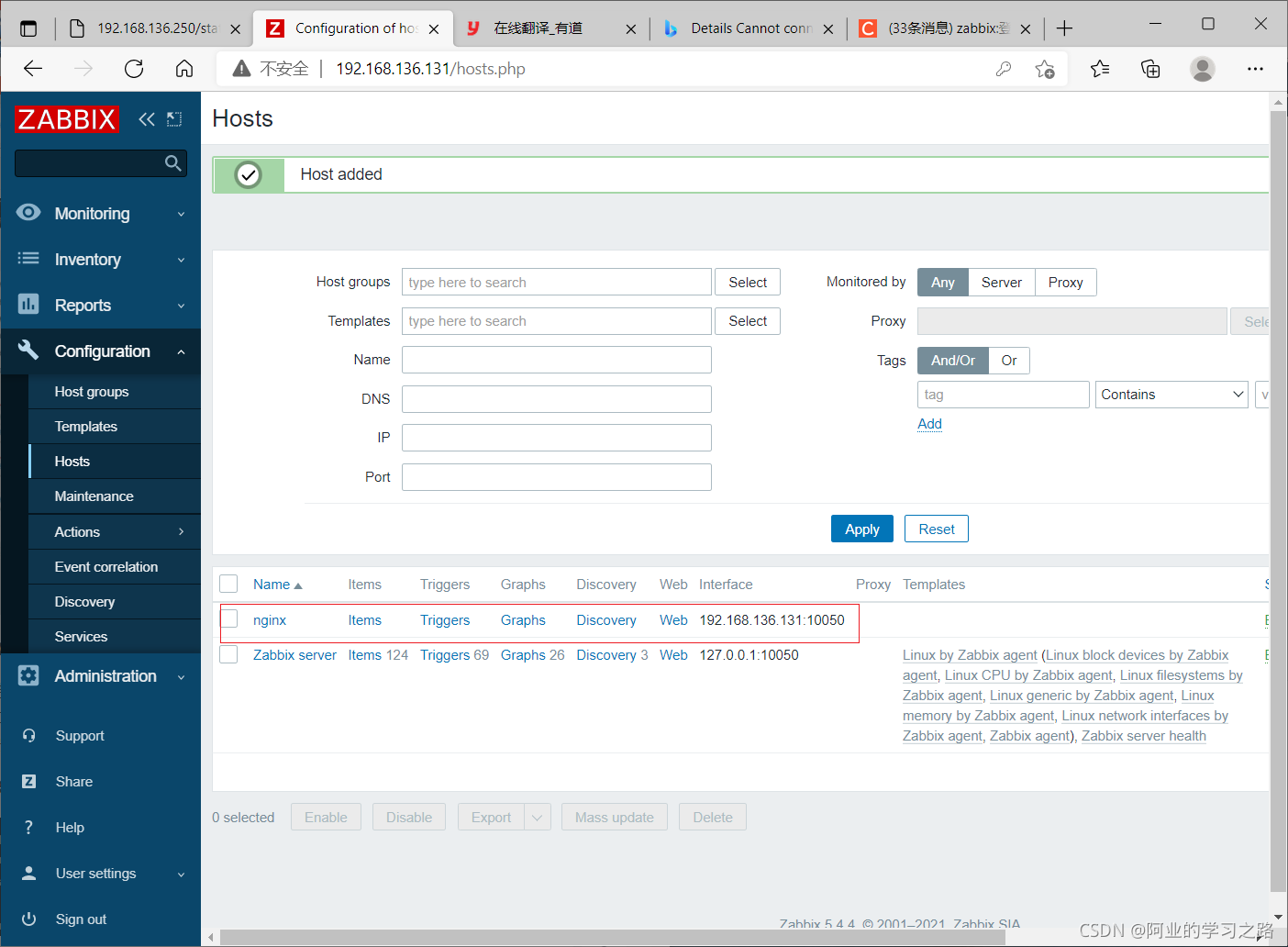Switch to the 192.168.136.250 browser tab
Viewport: 1288px width, 947px height.
[x=157, y=28]
